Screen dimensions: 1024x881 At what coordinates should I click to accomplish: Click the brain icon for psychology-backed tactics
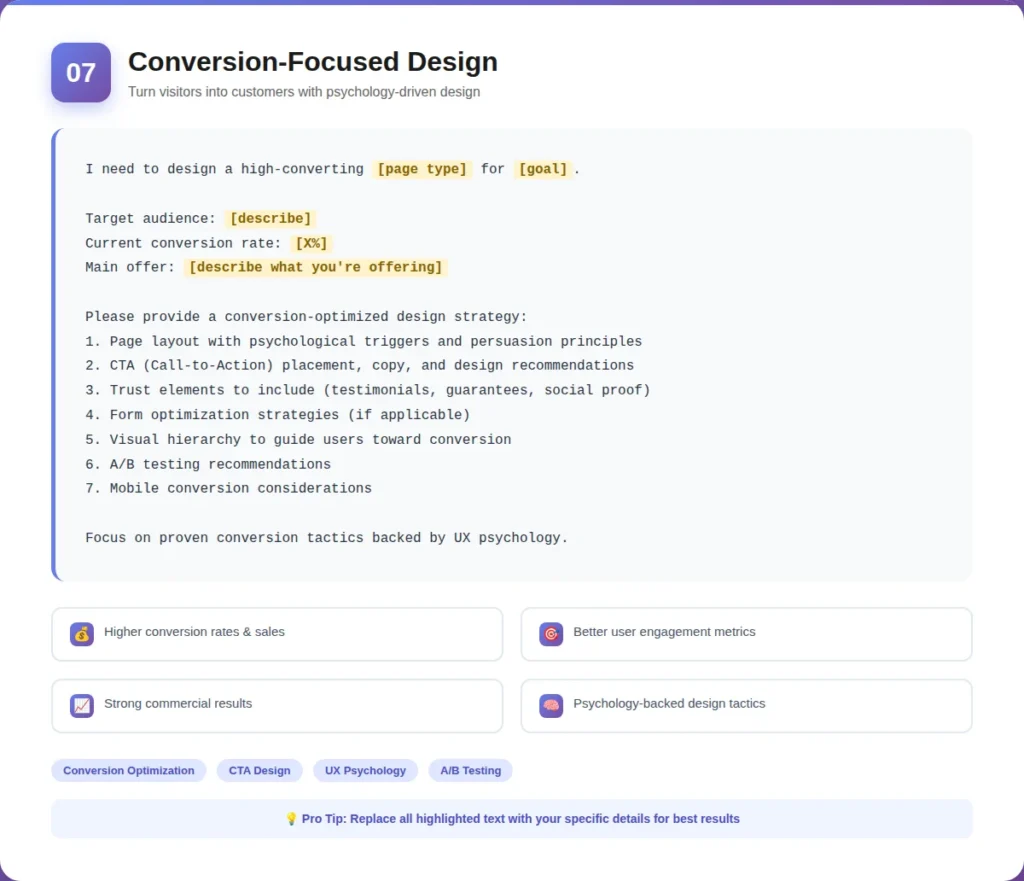[551, 706]
